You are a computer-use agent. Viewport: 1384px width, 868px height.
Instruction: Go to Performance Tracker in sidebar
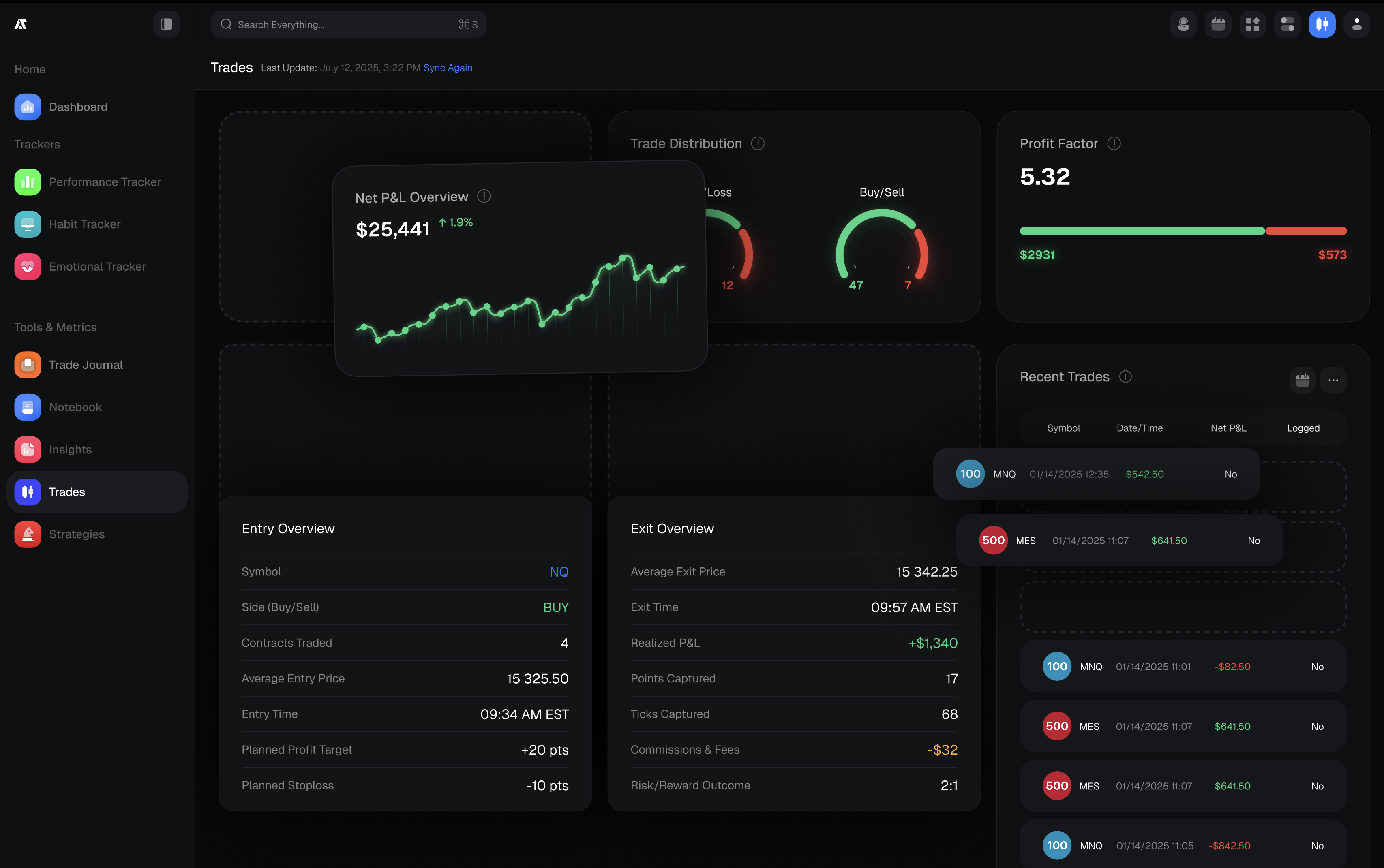click(105, 182)
